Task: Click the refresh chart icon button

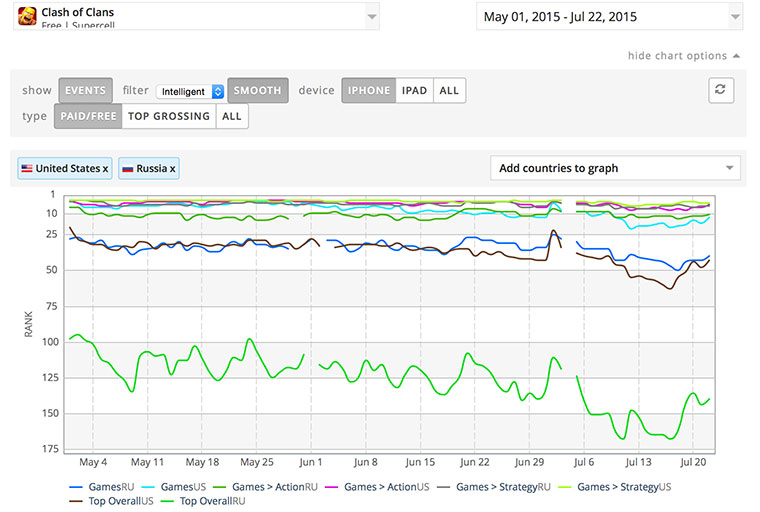Action: coord(721,90)
